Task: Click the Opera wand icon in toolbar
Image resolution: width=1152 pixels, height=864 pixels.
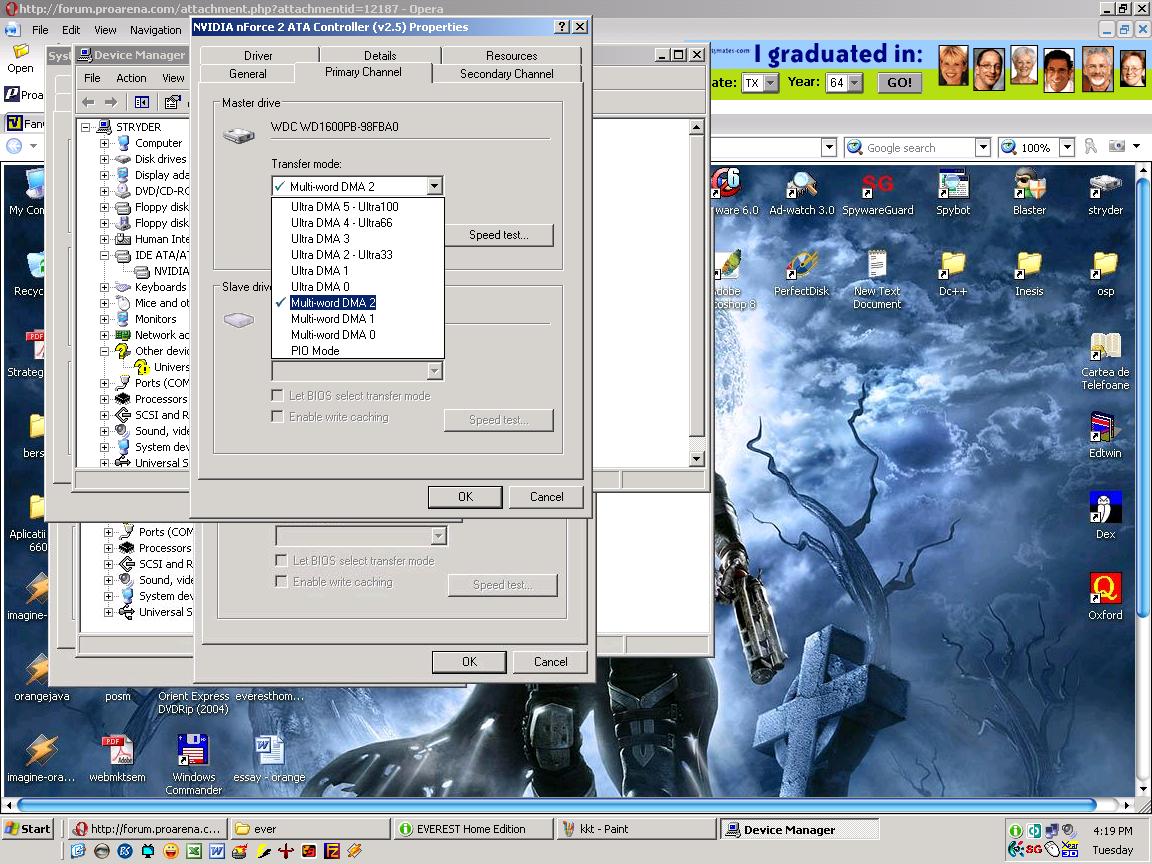Action: point(1090,146)
